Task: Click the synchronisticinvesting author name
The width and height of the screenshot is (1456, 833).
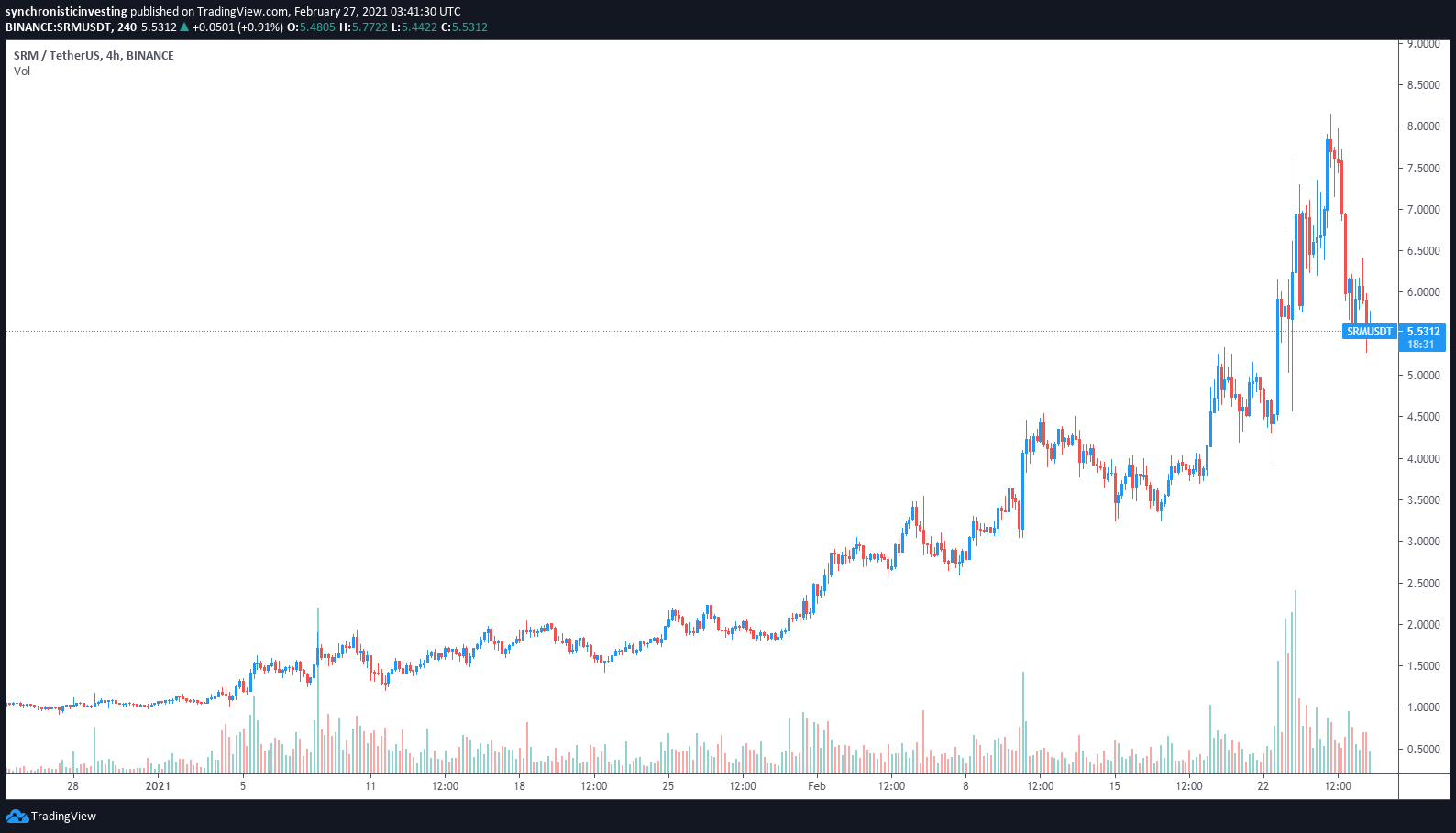Action: pos(66,12)
